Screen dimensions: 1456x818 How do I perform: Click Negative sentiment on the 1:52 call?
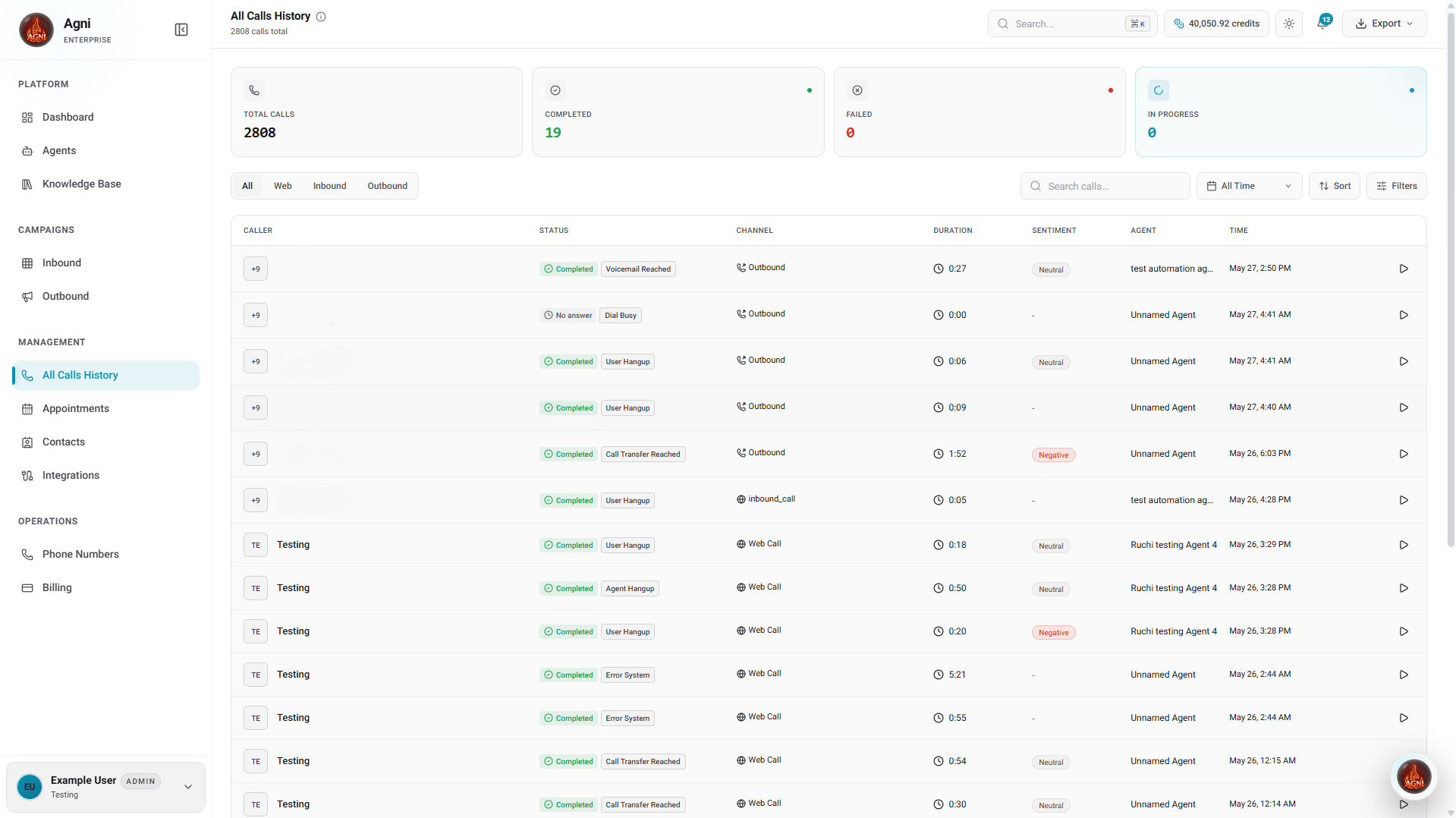click(x=1053, y=455)
